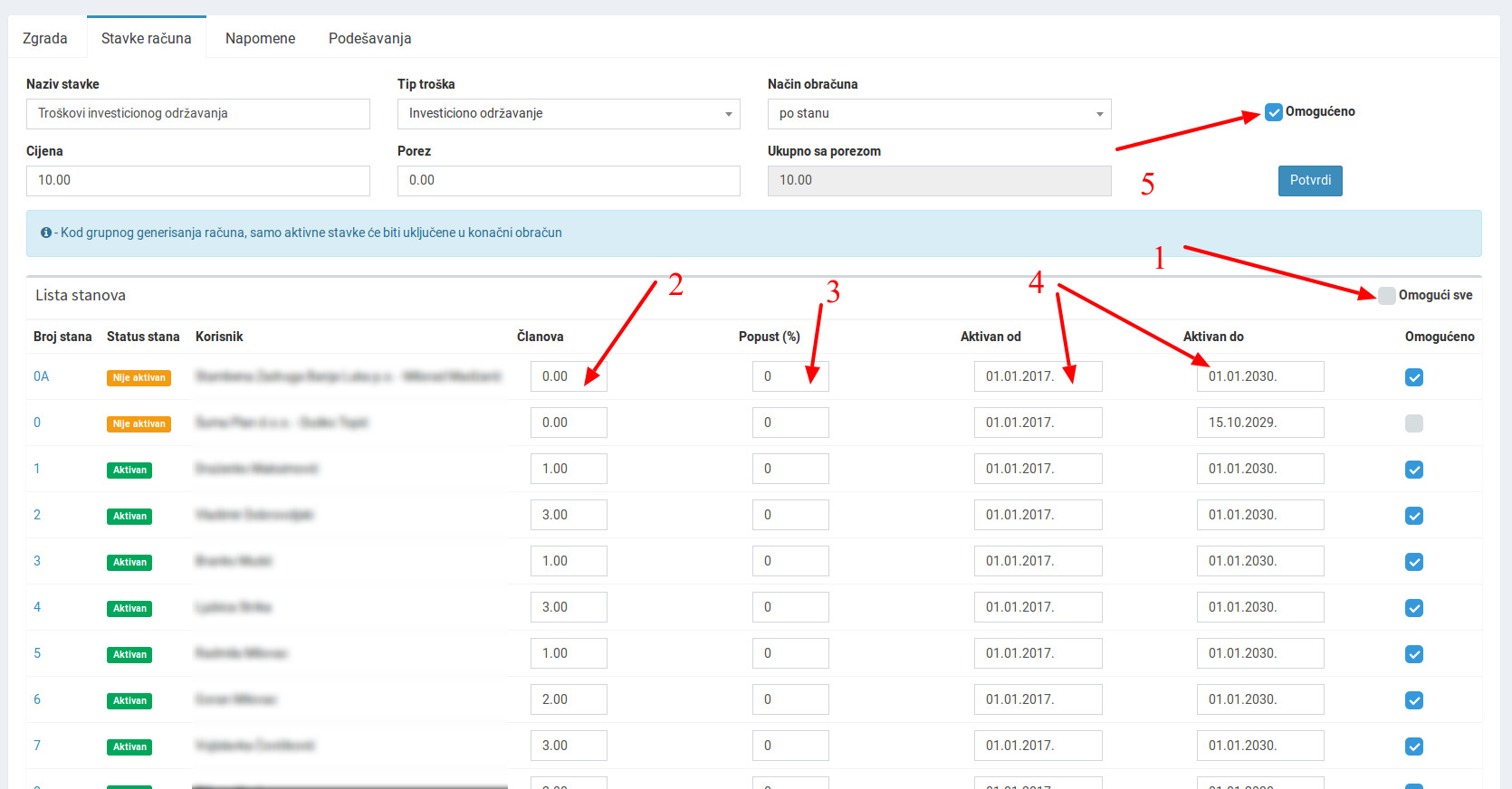This screenshot has height=789, width=1512.
Task: Expand the Način obračuna dropdown
Action: tap(939, 114)
